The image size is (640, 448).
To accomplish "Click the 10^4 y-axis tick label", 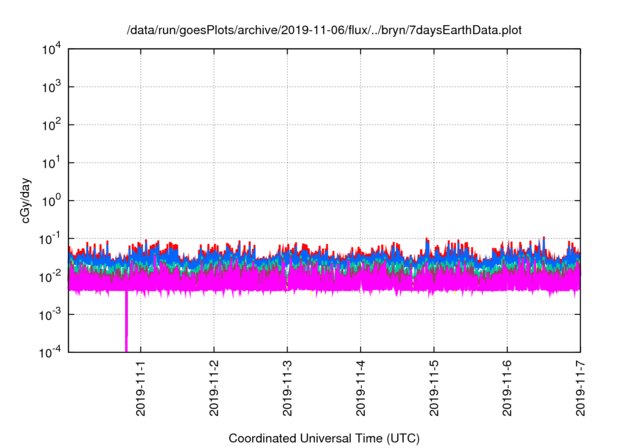I will click(x=49, y=49).
